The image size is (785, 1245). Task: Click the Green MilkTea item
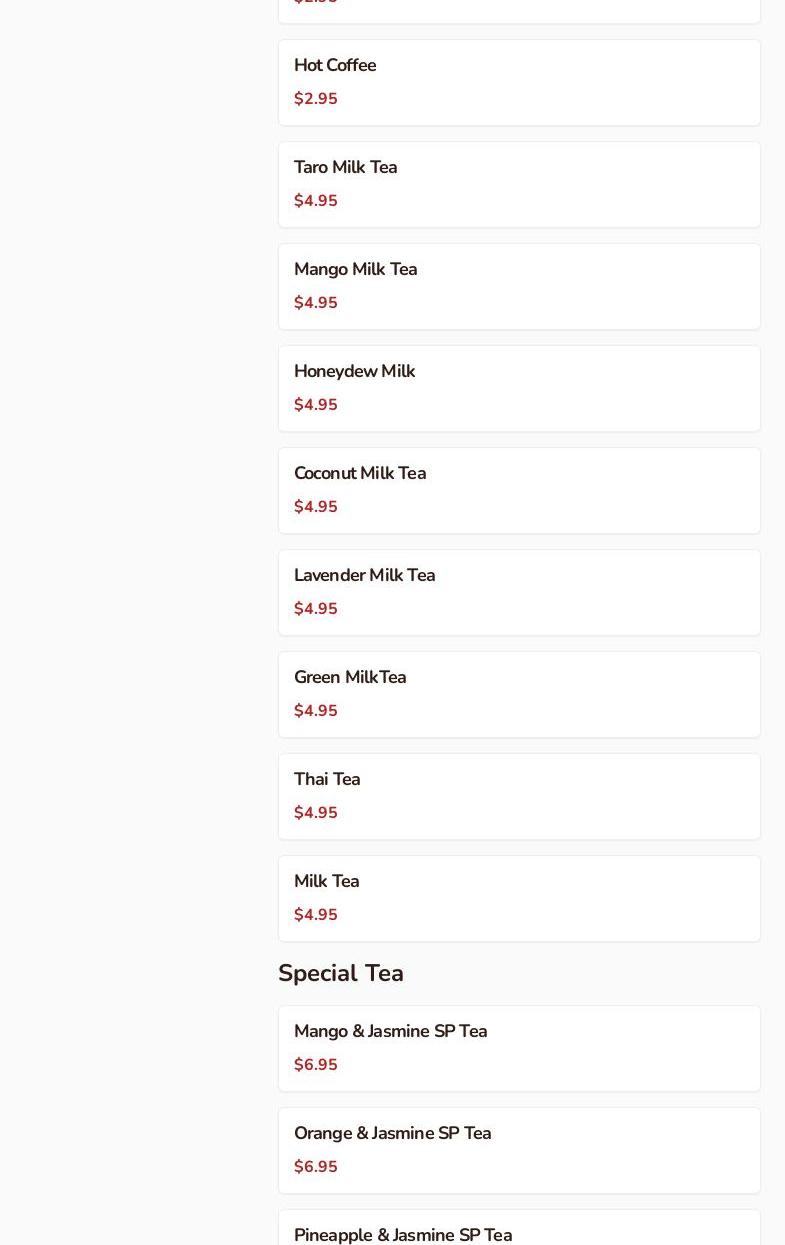click(x=519, y=694)
